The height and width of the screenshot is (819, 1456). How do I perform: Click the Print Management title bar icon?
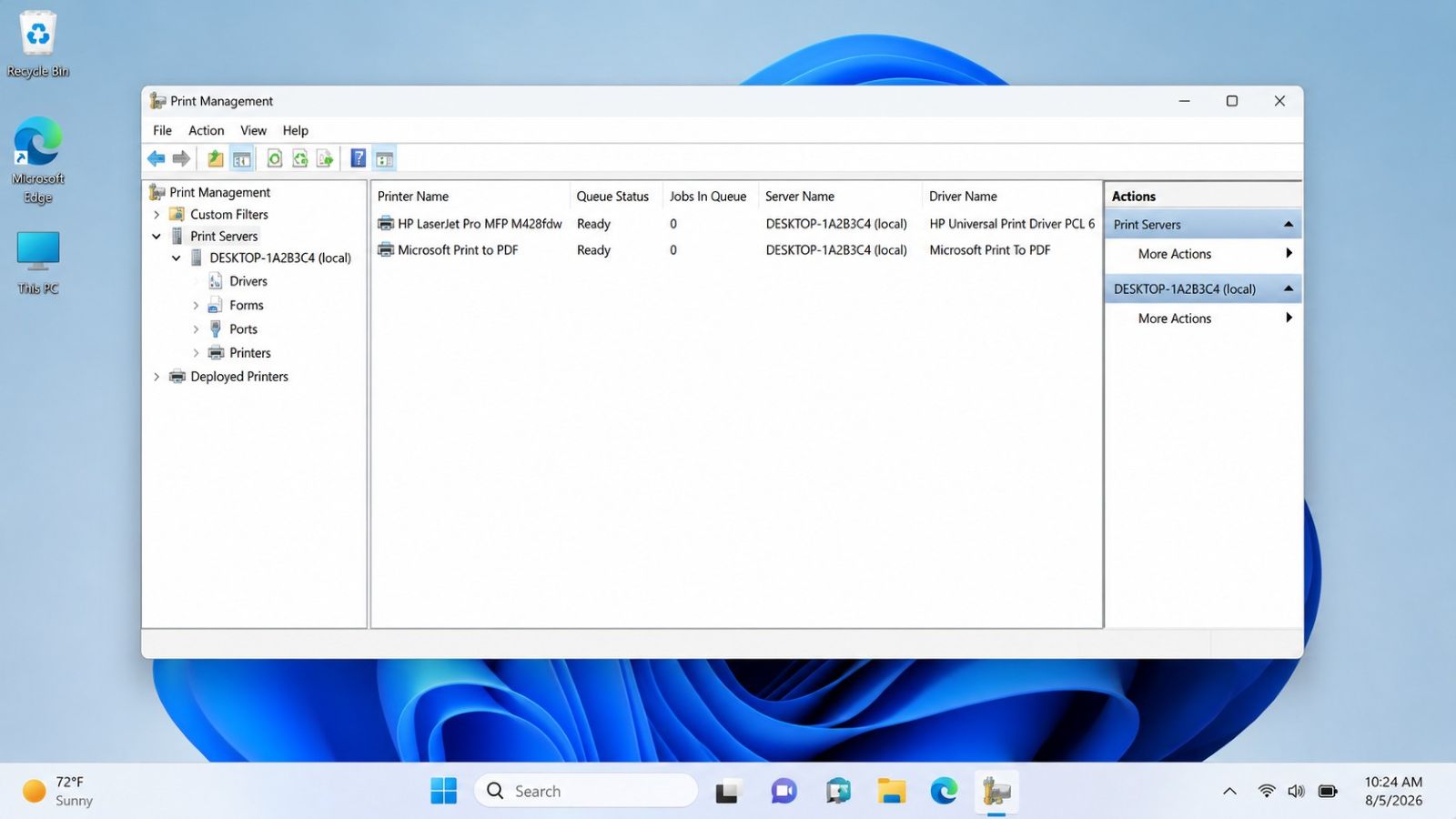point(157,101)
